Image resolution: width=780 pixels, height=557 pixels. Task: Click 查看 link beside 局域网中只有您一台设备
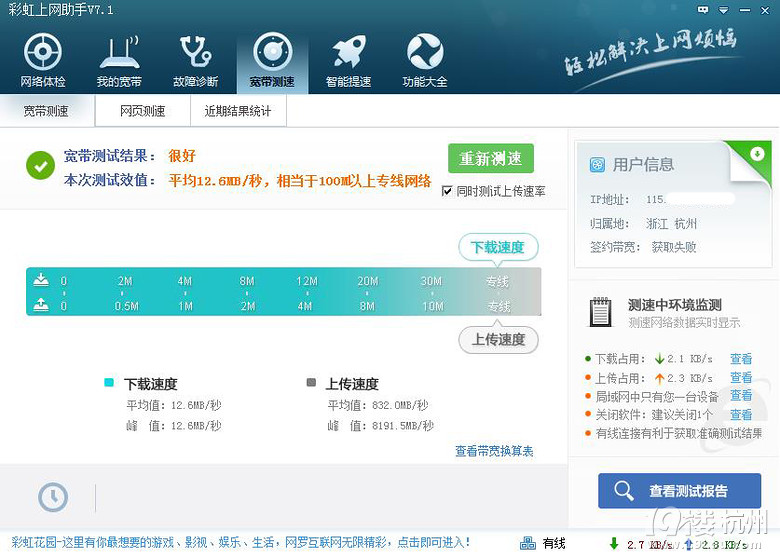(741, 395)
